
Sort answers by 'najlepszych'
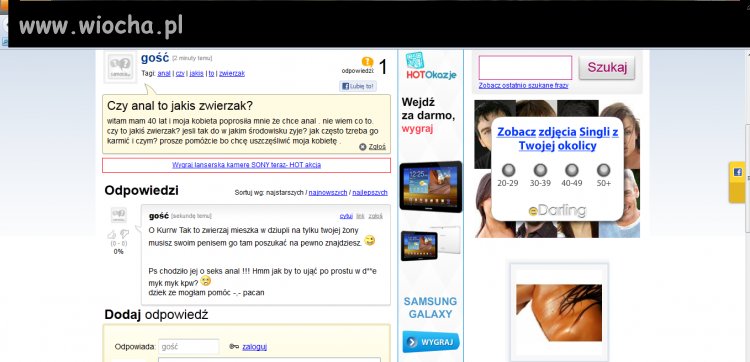point(370,193)
